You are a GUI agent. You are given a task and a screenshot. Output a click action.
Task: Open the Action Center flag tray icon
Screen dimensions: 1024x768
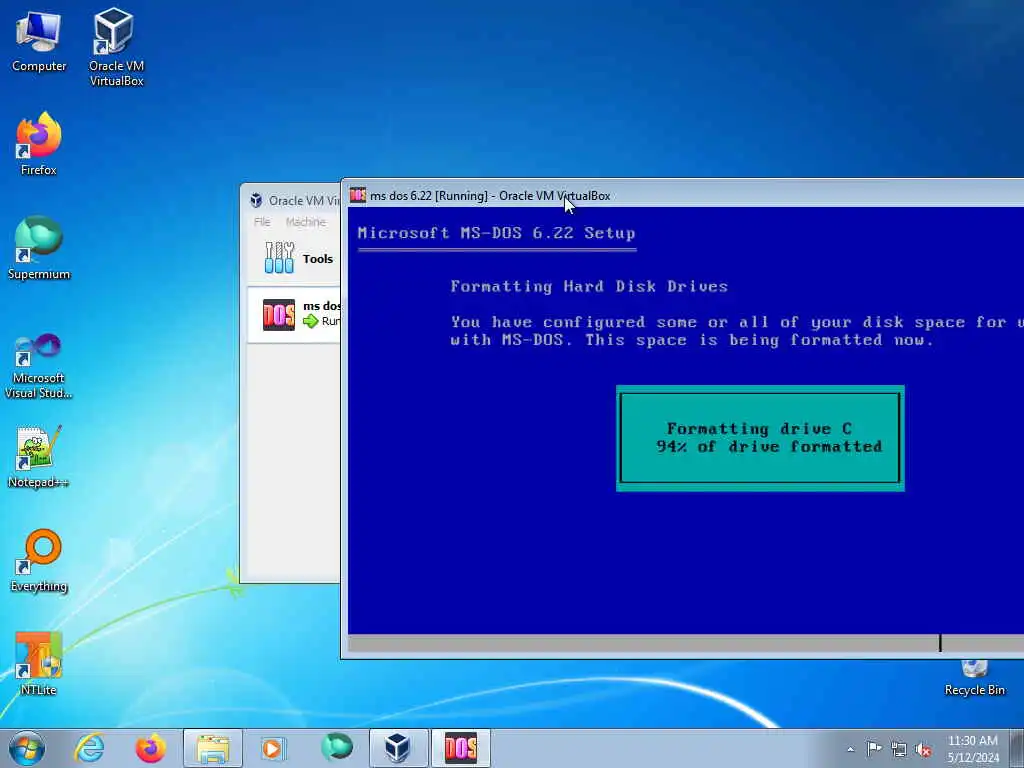pos(874,749)
